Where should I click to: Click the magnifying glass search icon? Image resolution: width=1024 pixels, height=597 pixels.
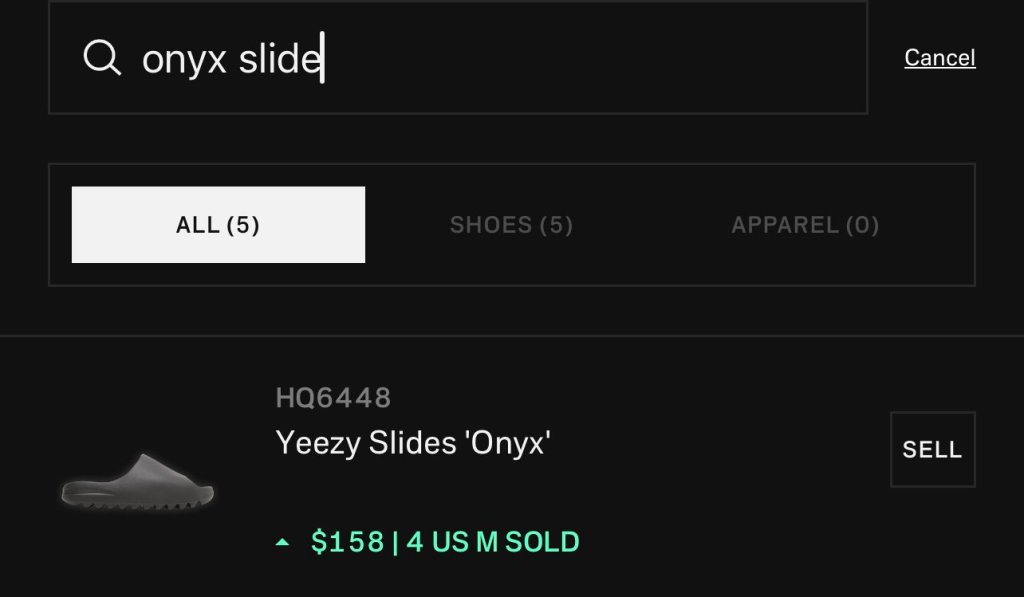(101, 59)
